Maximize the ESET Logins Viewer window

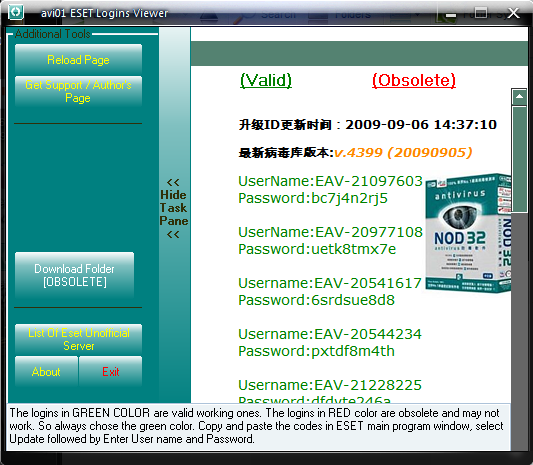[x=481, y=13]
